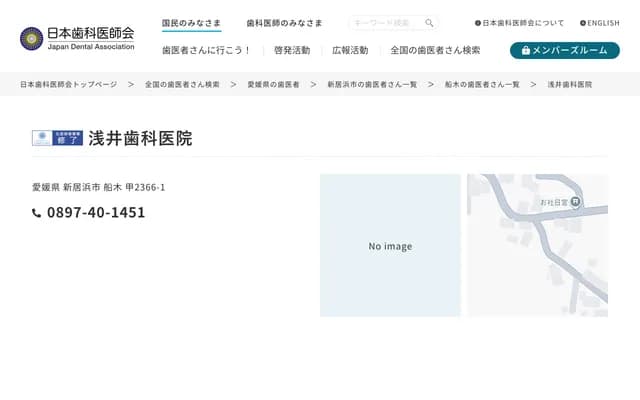Image resolution: width=640 pixels, height=400 pixels.
Task: Call phone number 0897-40-1451
Action: coord(96,213)
